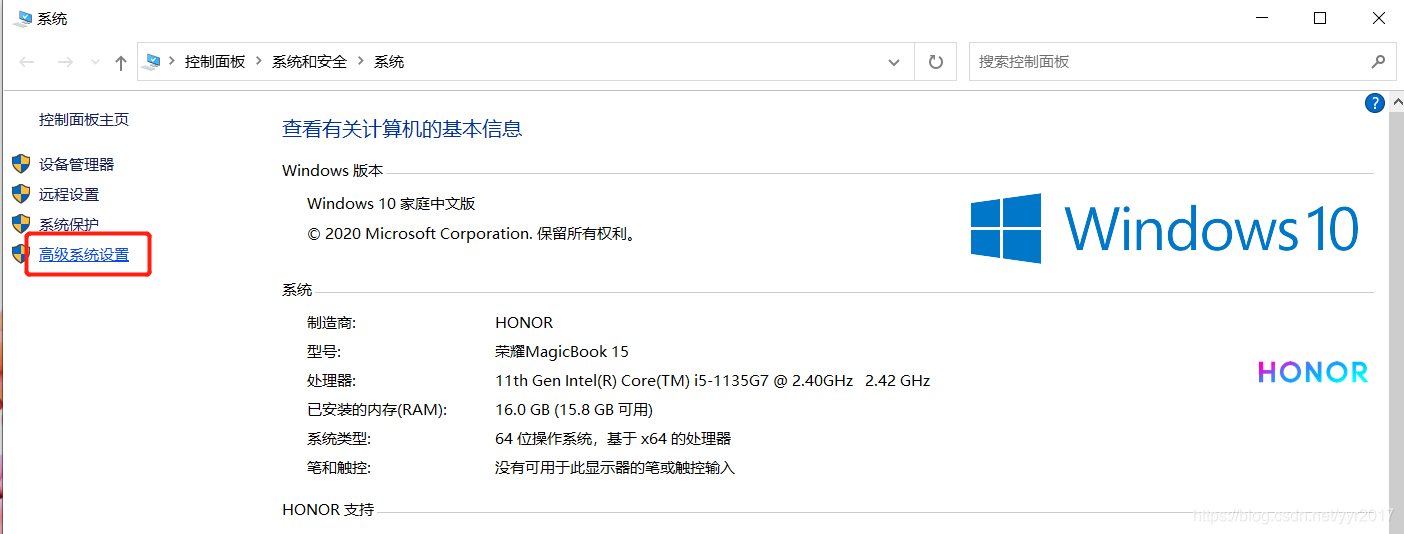
Task: Click the computer icon in address bar
Action: (x=153, y=62)
